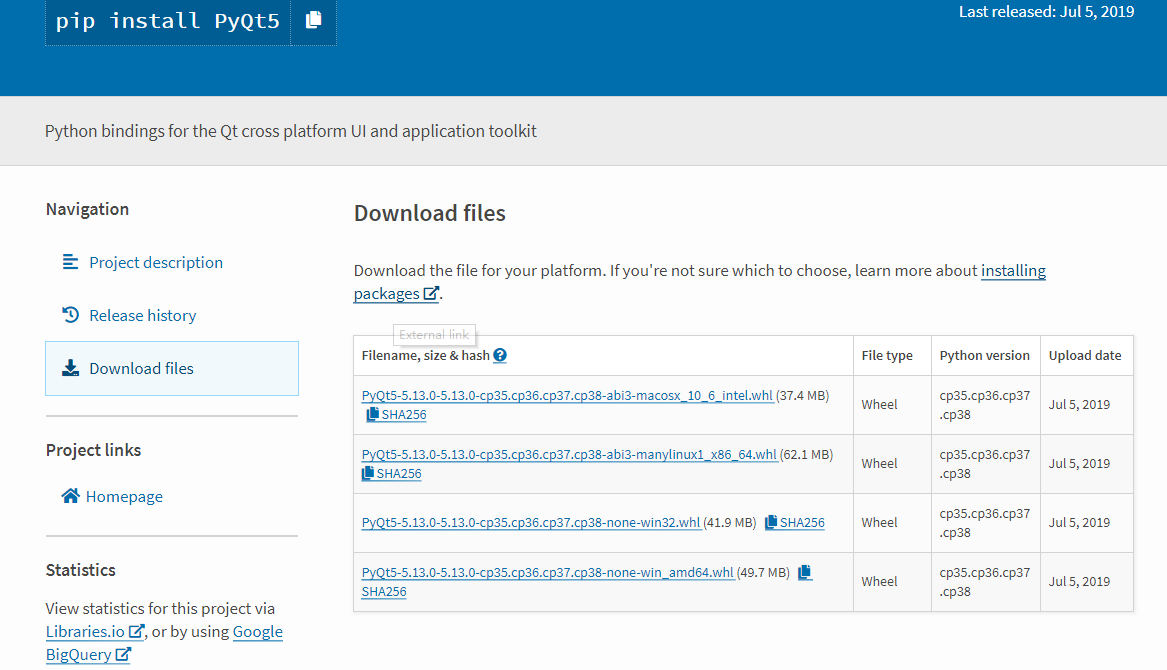Click Python version cell in macosx row
This screenshot has height=670, width=1167.
985,404
